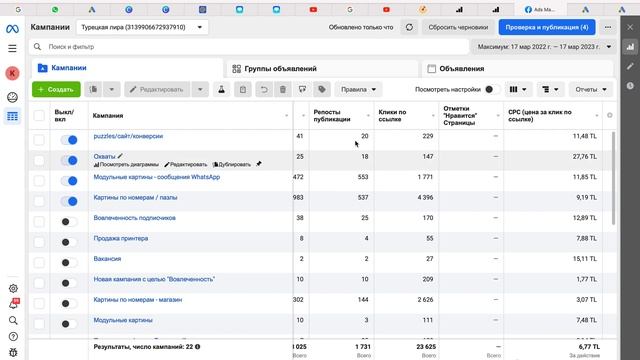Click Проверка и публикация (4) button
Viewport: 640px width, 360px height.
[547, 27]
